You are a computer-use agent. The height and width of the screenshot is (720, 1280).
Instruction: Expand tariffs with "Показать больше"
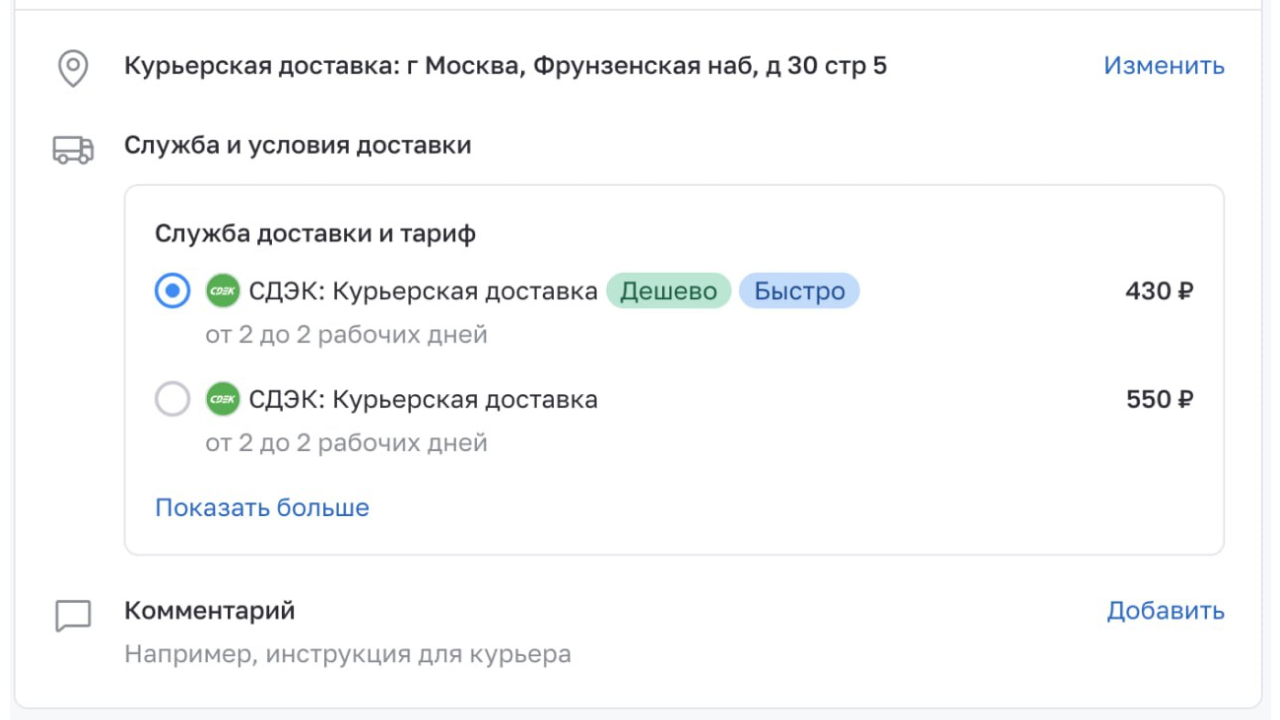262,508
